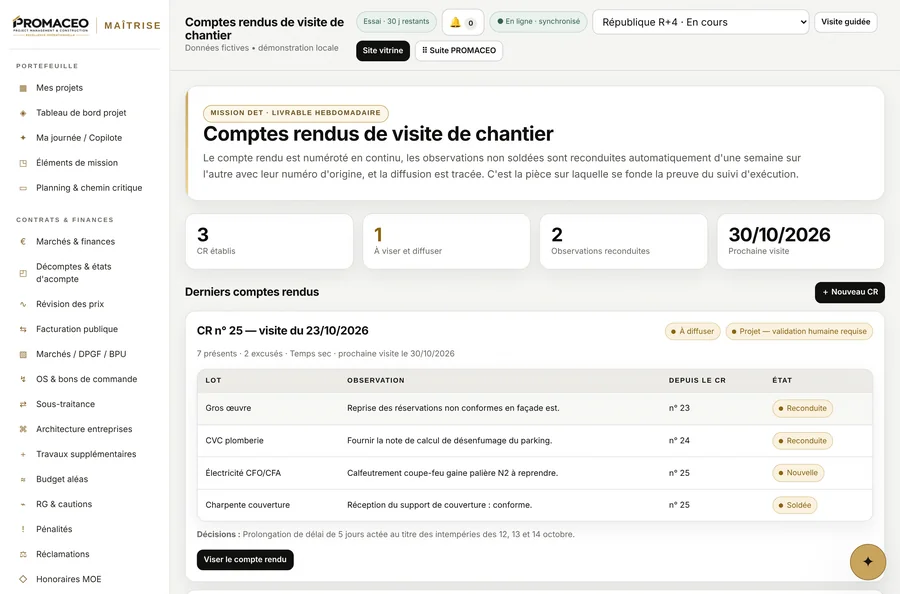This screenshot has height=594, width=900.
Task: Open Mes projets in the sidebar
Action: click(x=86, y=88)
